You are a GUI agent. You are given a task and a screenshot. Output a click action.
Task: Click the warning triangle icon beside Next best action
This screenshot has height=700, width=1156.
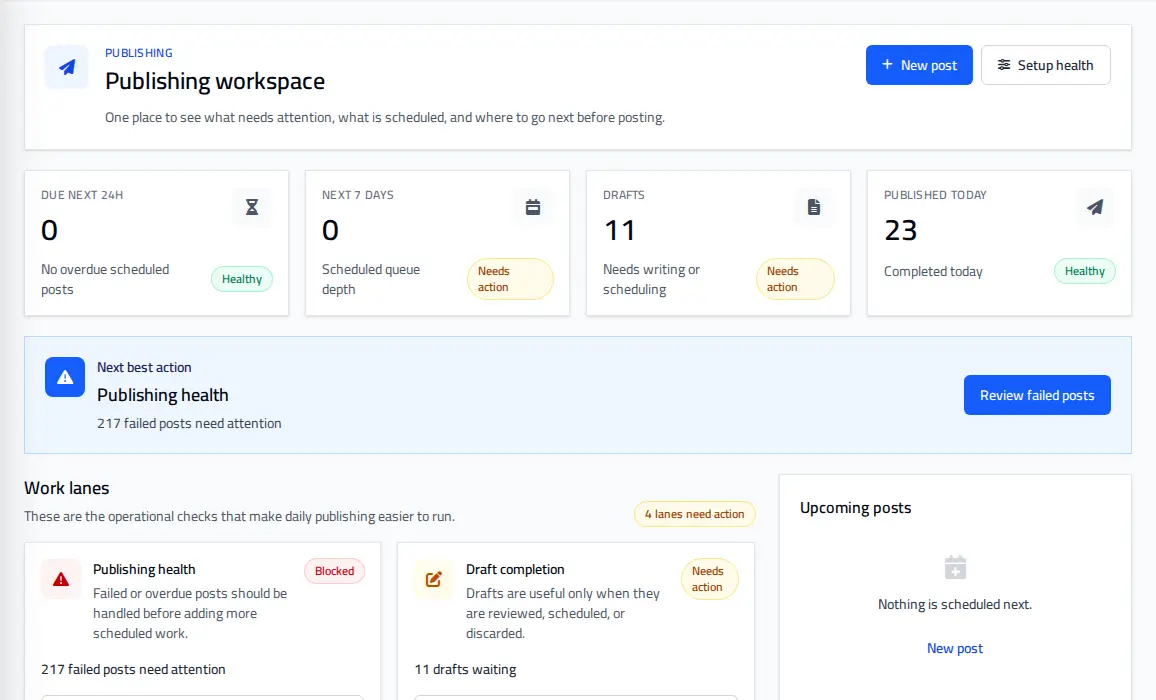click(65, 377)
